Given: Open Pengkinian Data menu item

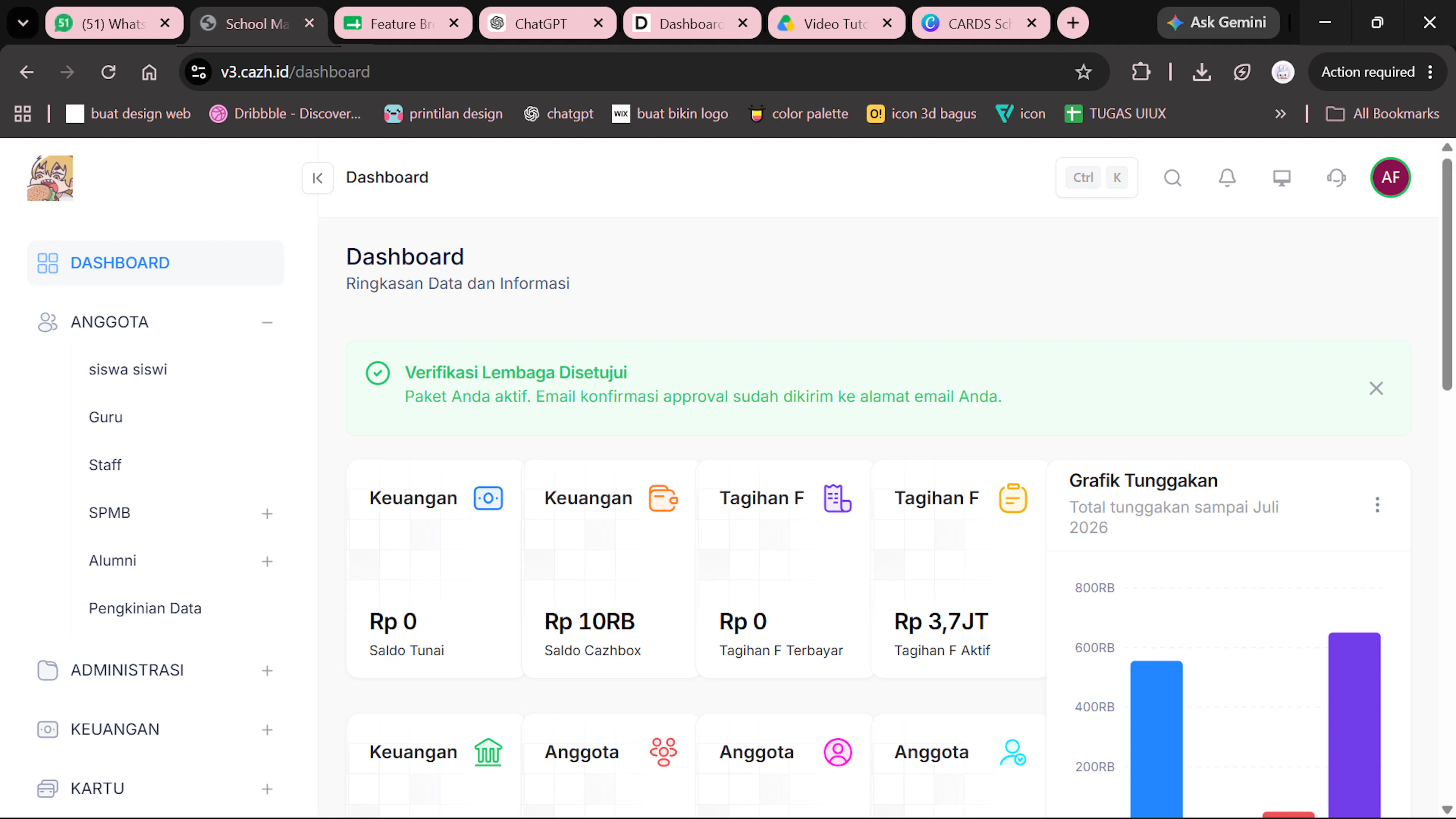Looking at the screenshot, I should click(x=145, y=608).
